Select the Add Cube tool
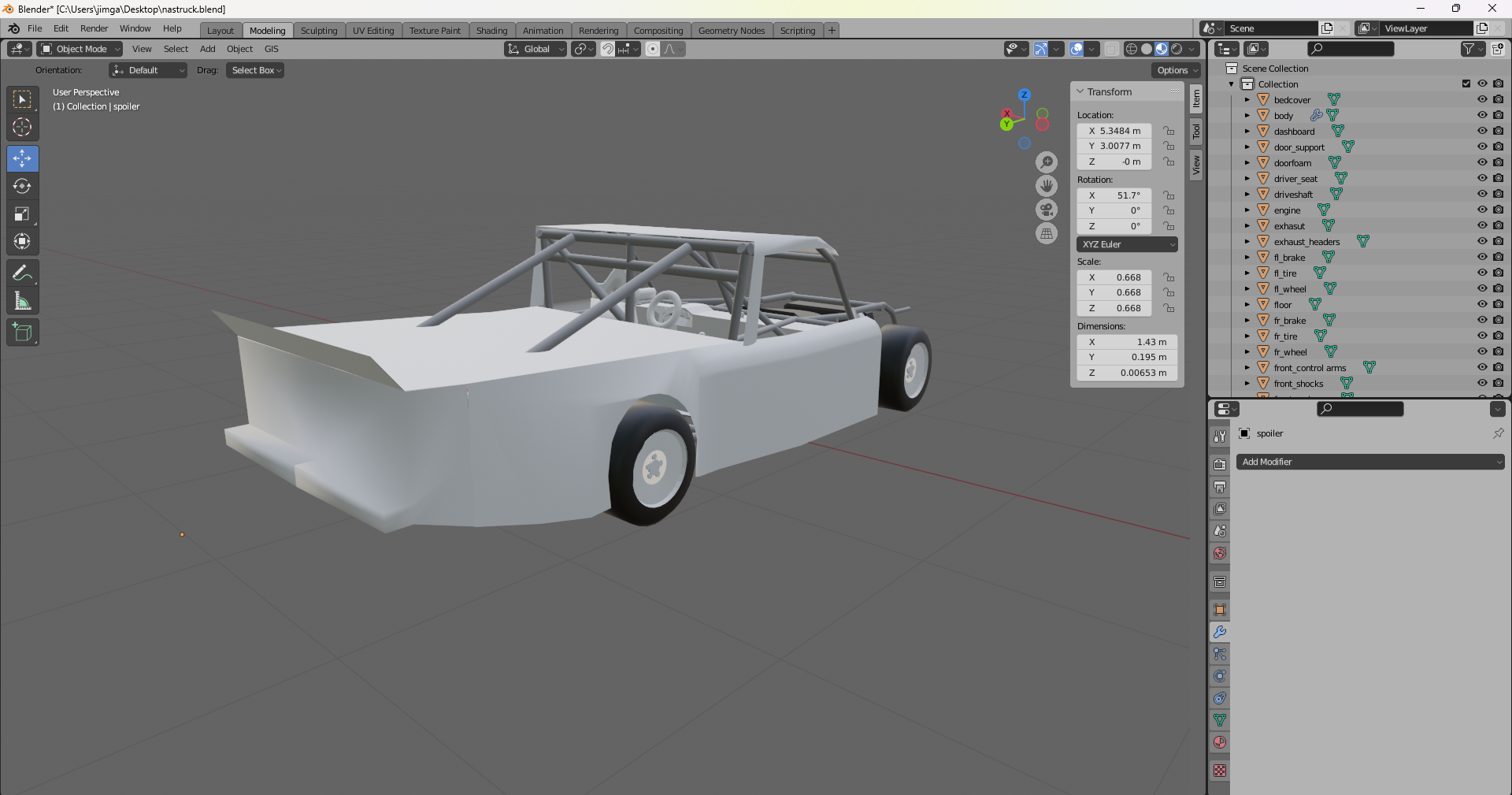The image size is (1512, 795). coord(22,332)
